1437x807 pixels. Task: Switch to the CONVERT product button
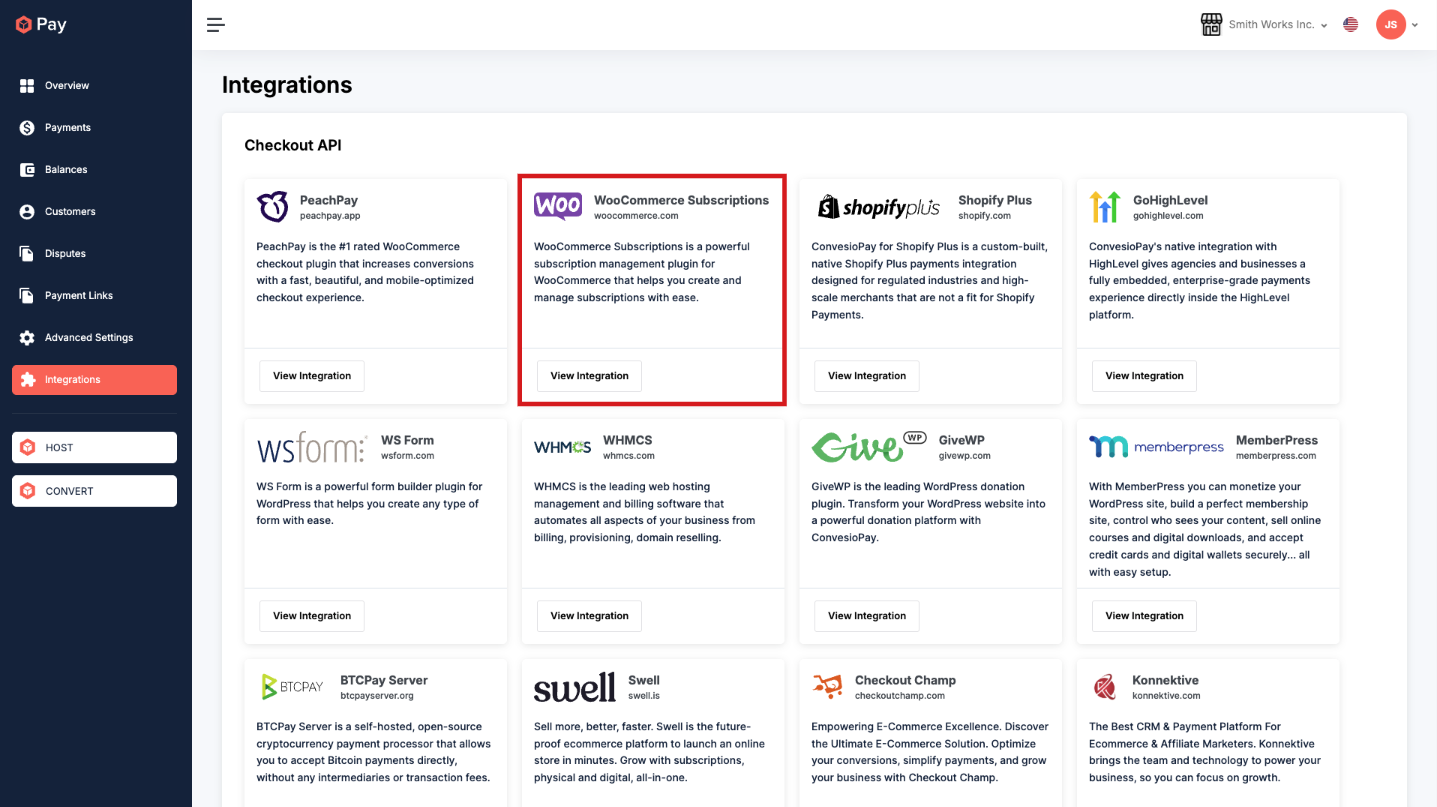pyautogui.click(x=94, y=491)
